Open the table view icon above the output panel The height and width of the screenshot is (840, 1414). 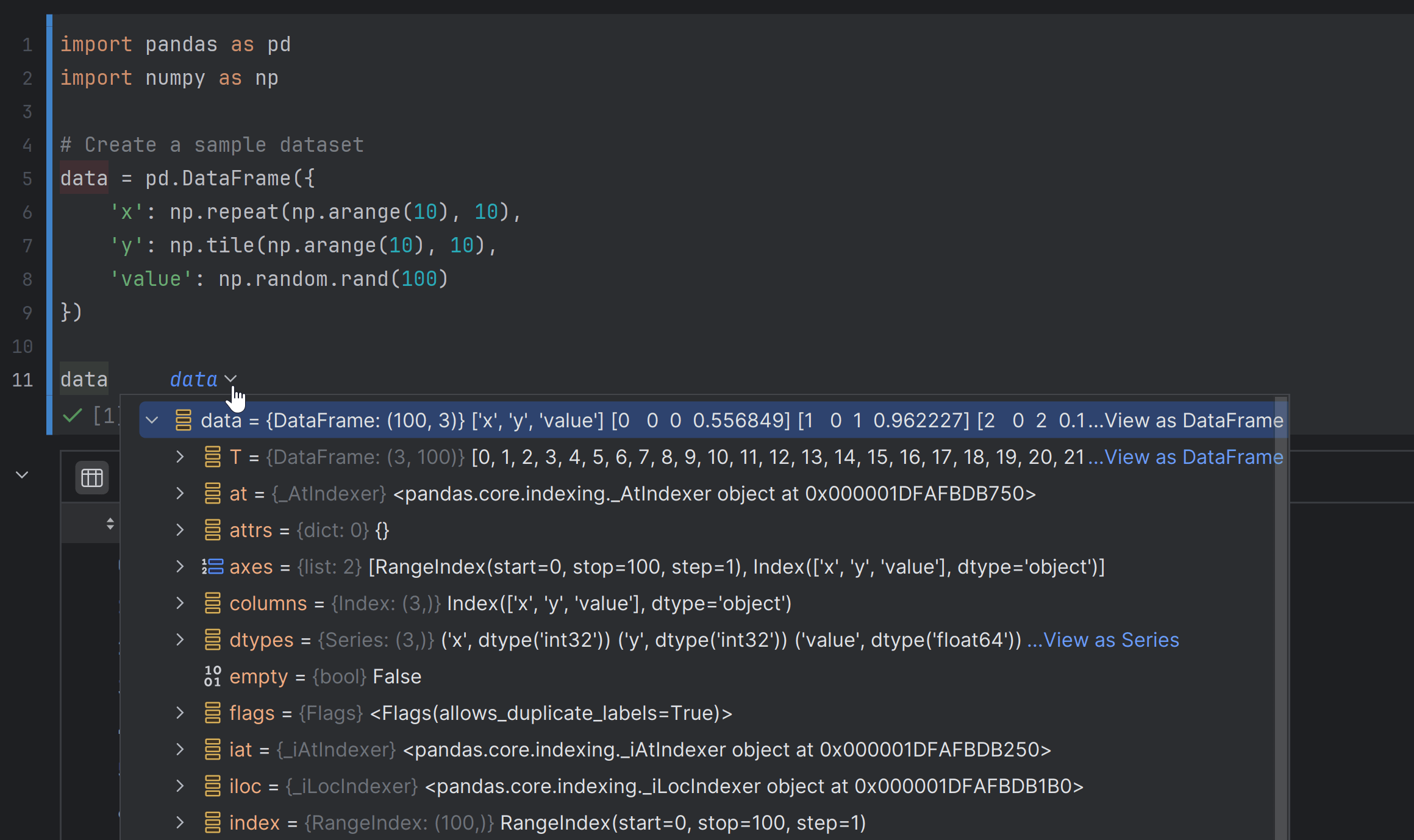tap(91, 477)
